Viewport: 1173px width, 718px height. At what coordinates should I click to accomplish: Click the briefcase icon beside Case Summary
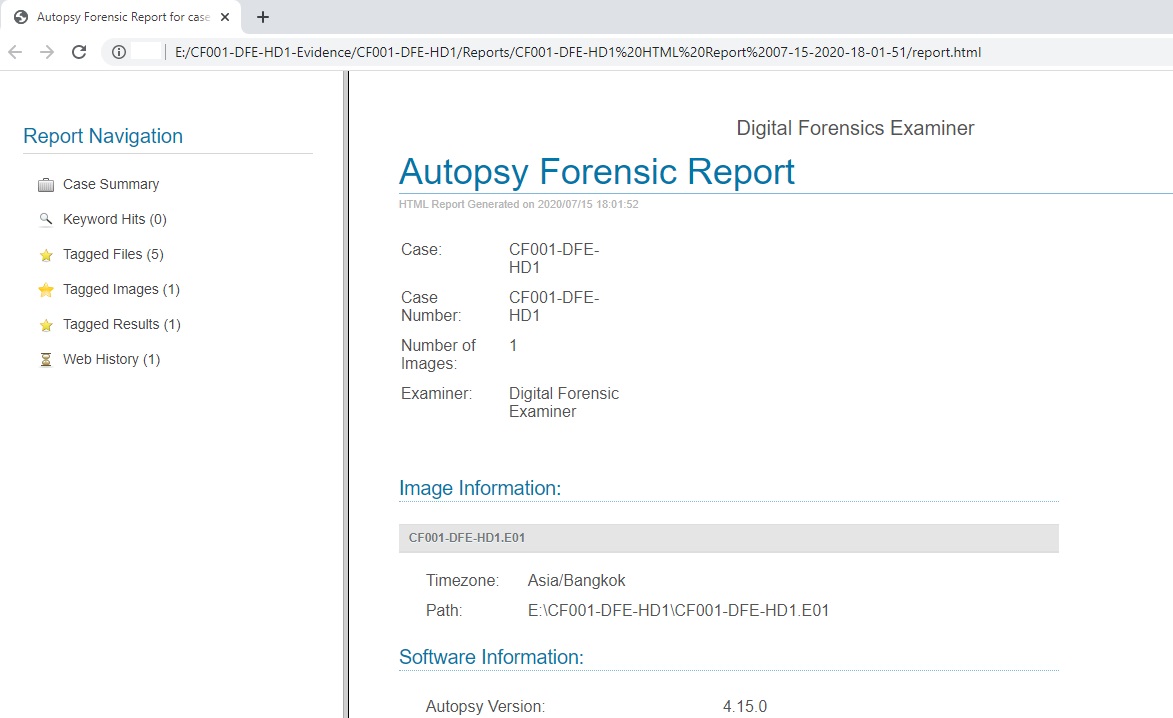pos(46,184)
